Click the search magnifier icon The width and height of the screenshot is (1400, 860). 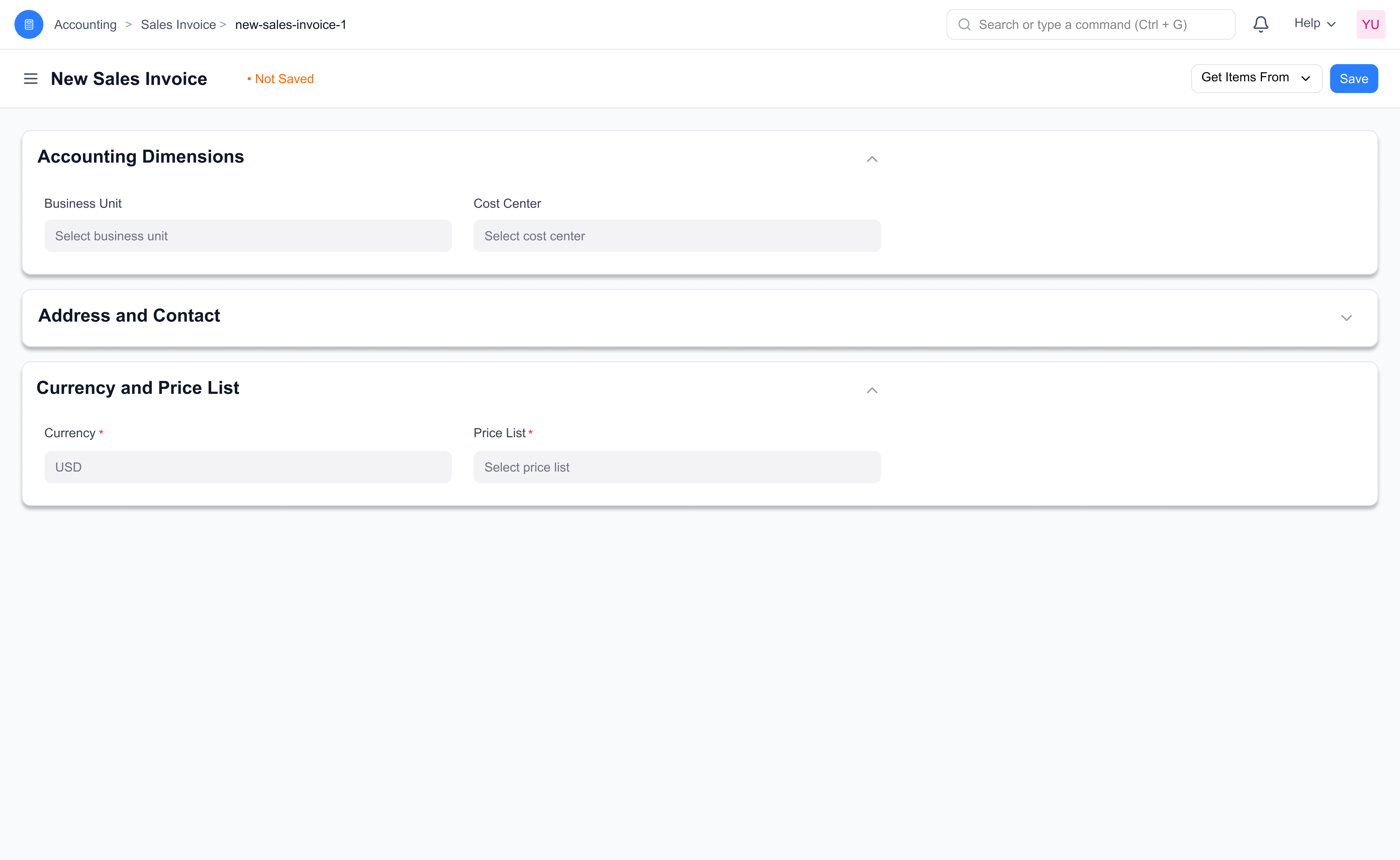pos(964,24)
